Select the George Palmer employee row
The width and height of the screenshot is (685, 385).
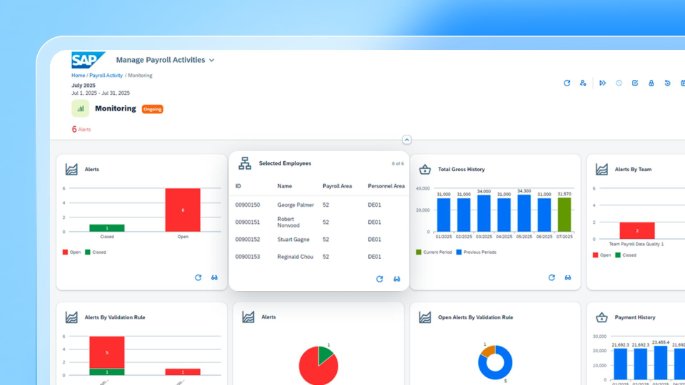pos(319,205)
